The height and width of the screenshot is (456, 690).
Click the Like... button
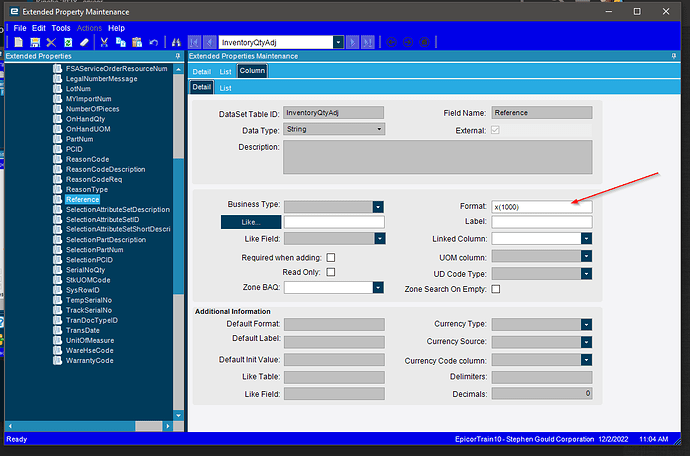(251, 222)
